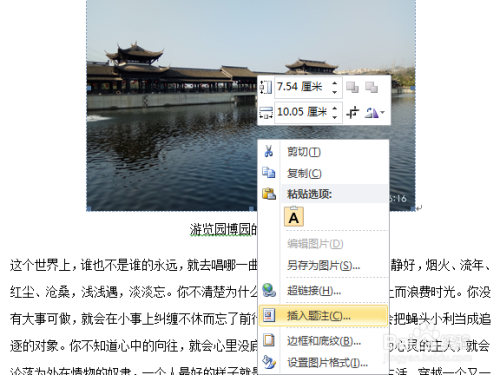Click the Borders and Shading icon
This screenshot has height=375, width=500.
269,340
